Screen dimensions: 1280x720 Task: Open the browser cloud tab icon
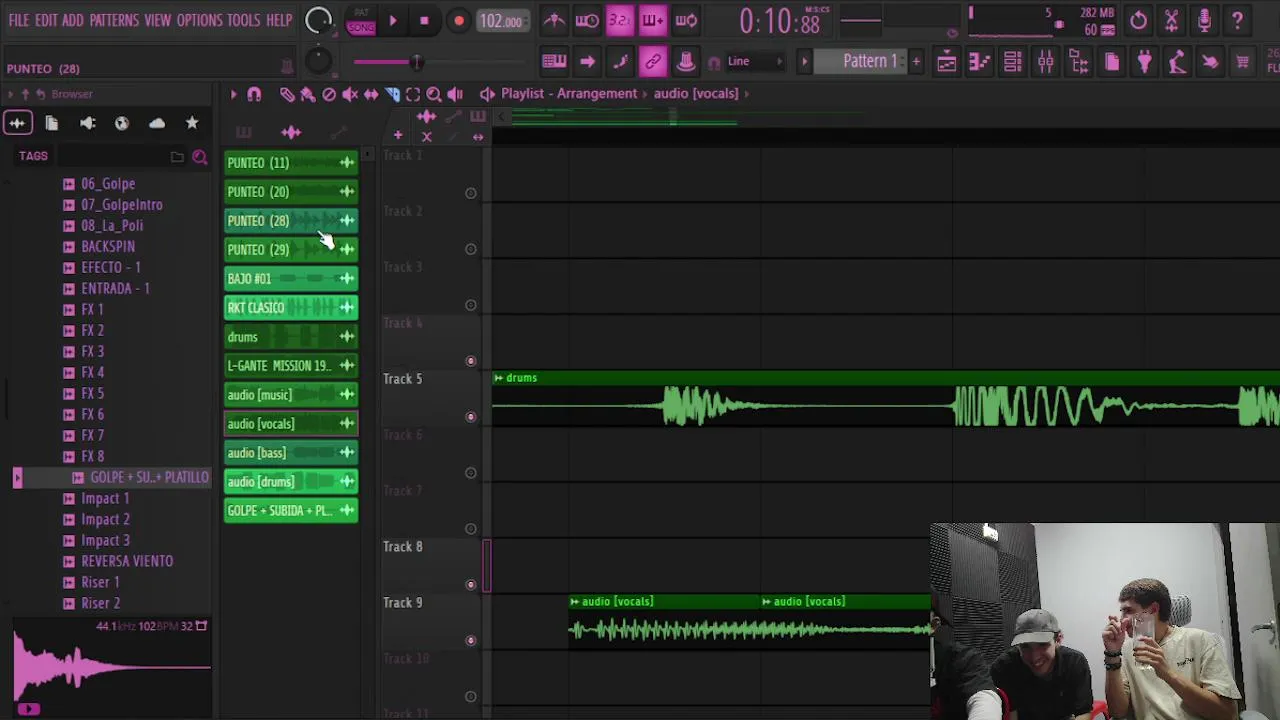point(157,123)
